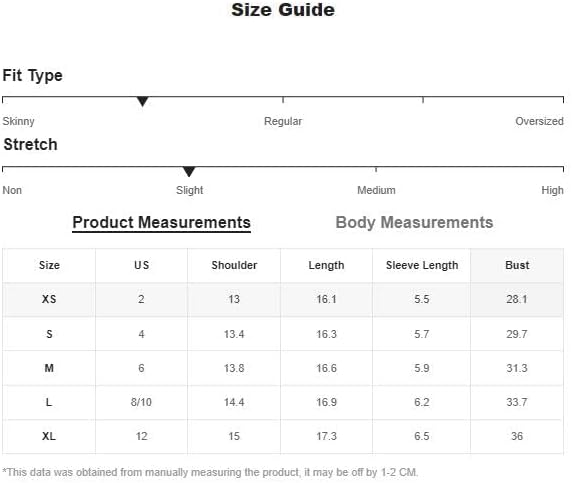This screenshot has width=572, height=483.
Task: Click the Medium stretch label
Action: [376, 190]
